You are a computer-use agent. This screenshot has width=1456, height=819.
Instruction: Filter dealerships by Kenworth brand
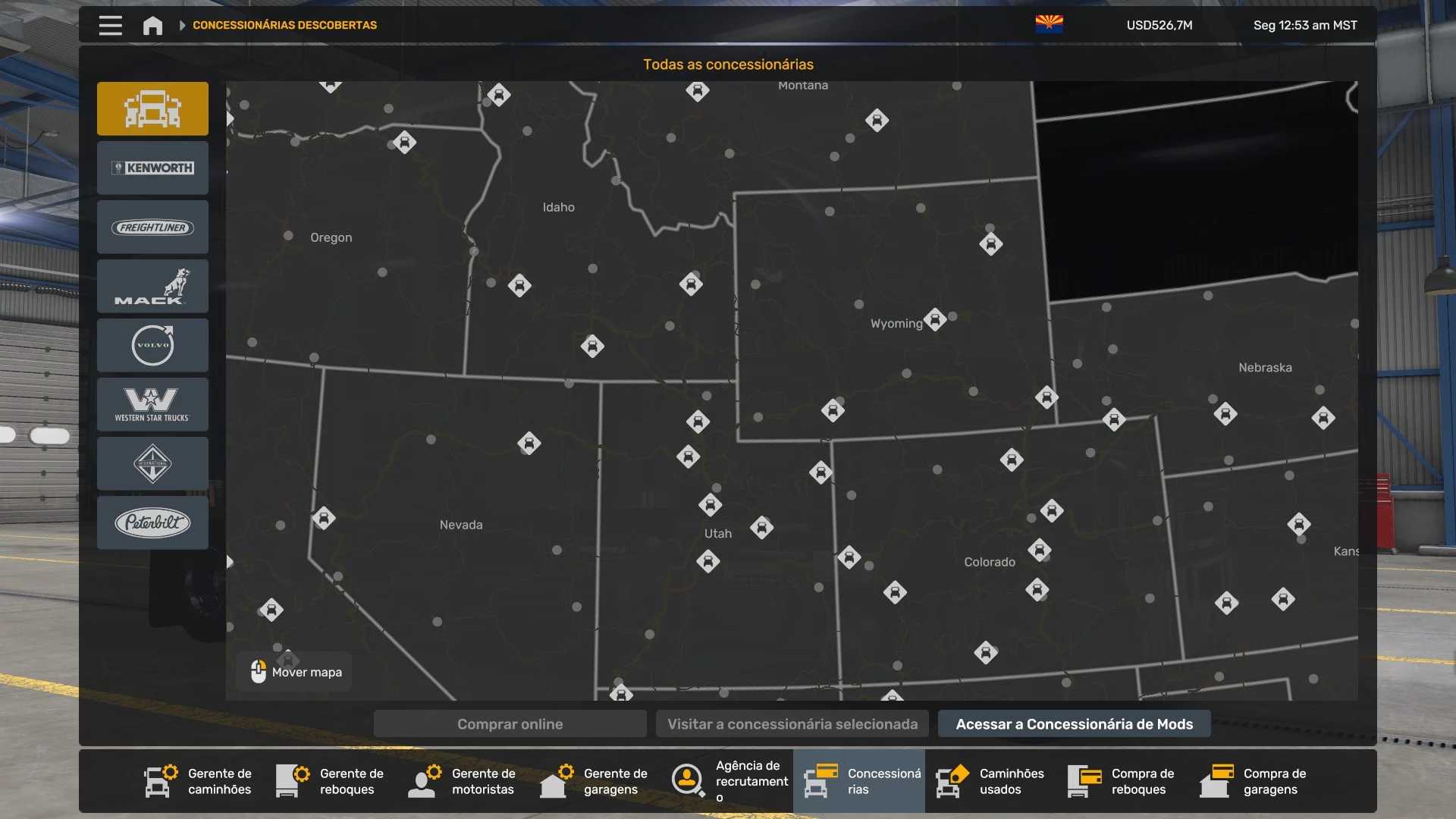click(152, 168)
